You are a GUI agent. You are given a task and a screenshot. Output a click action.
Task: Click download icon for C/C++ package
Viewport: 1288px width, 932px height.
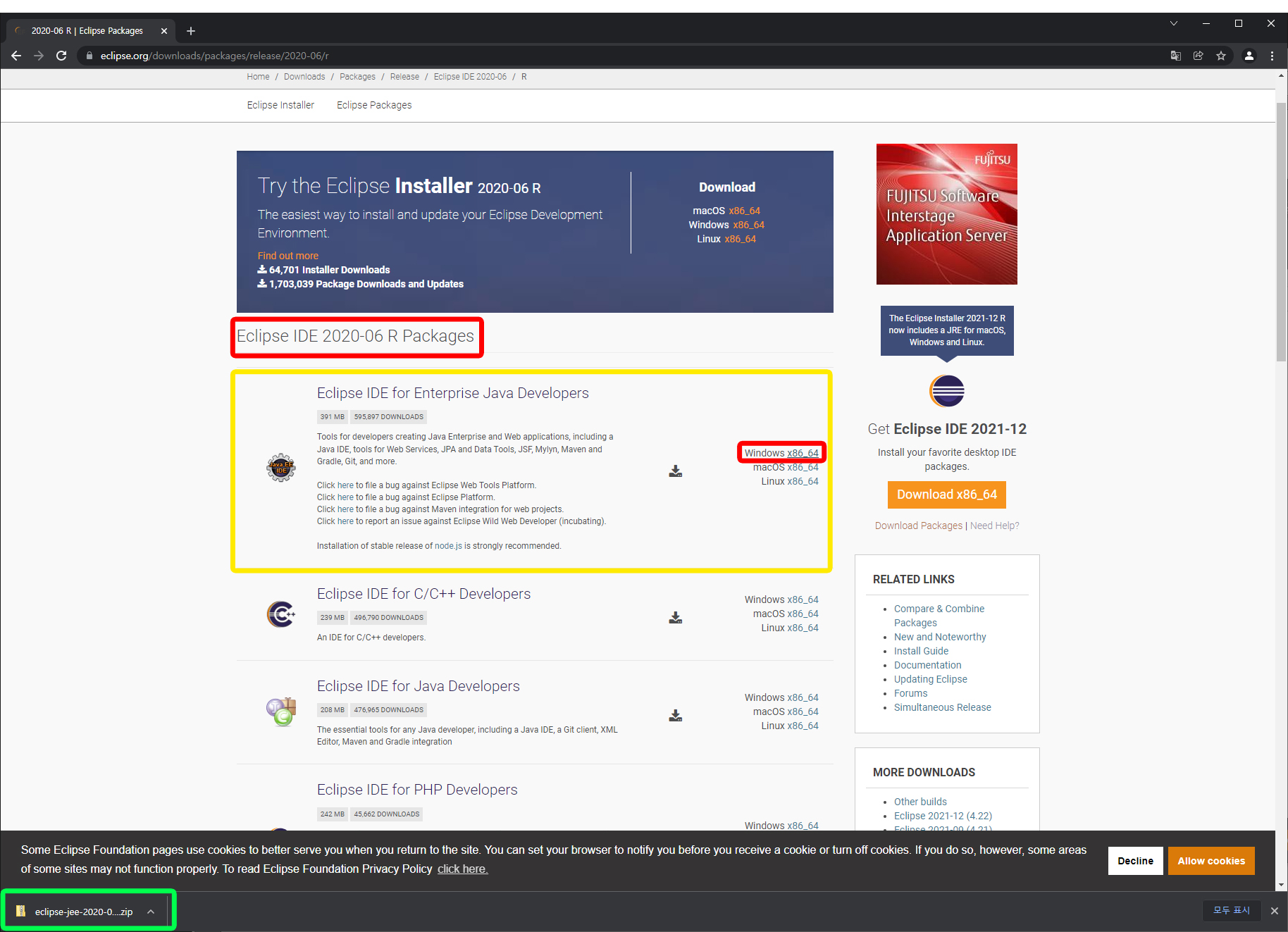675,618
